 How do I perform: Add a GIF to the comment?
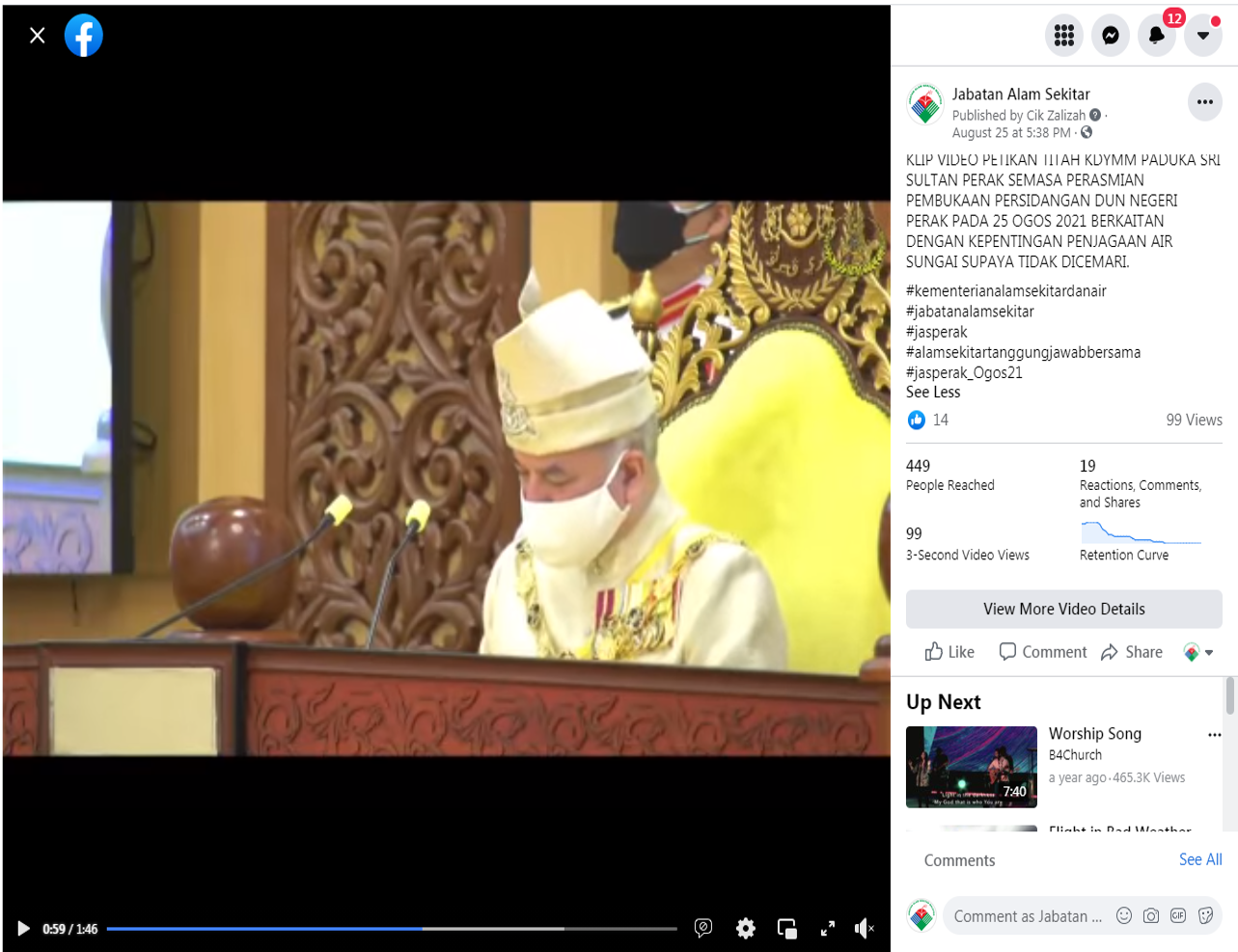coord(1178,916)
